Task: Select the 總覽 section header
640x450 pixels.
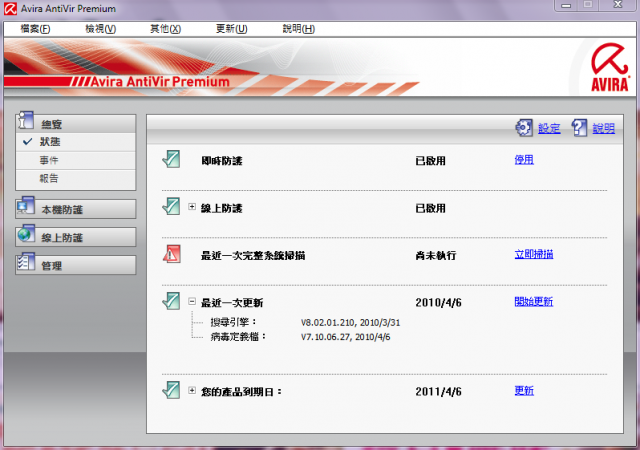Action: click(76, 124)
